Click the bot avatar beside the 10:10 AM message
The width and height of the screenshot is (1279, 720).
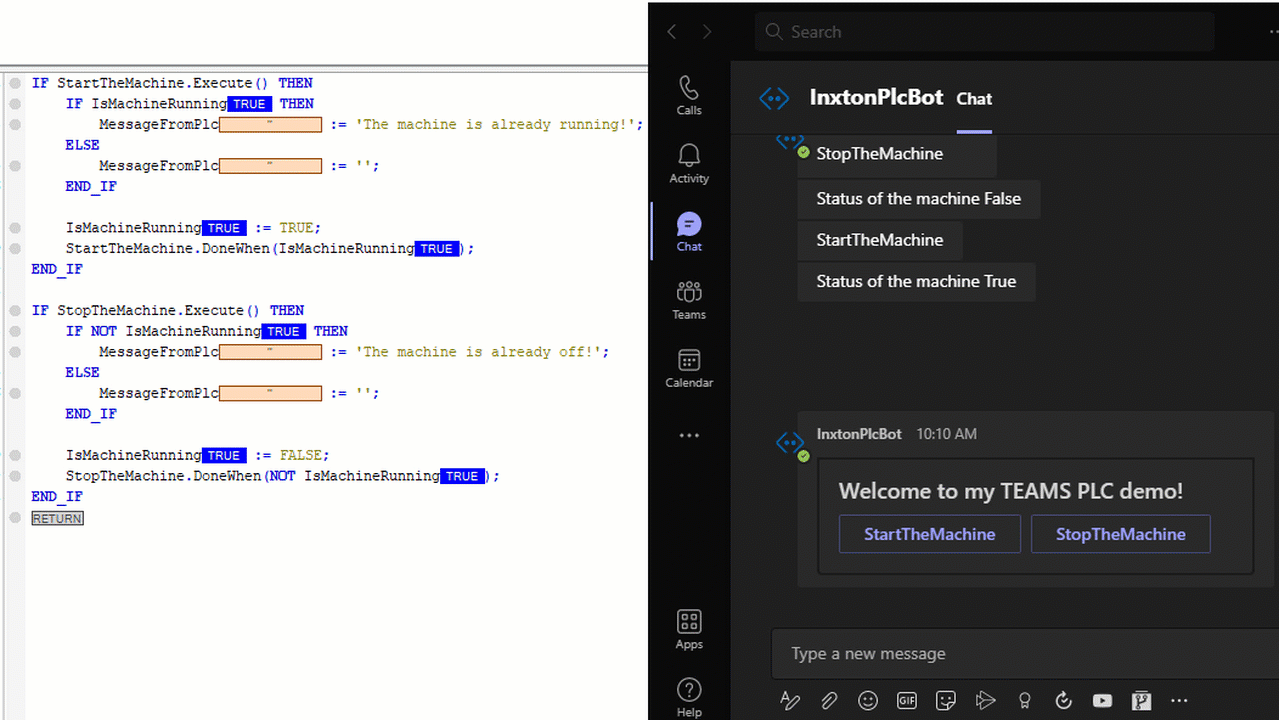(791, 444)
